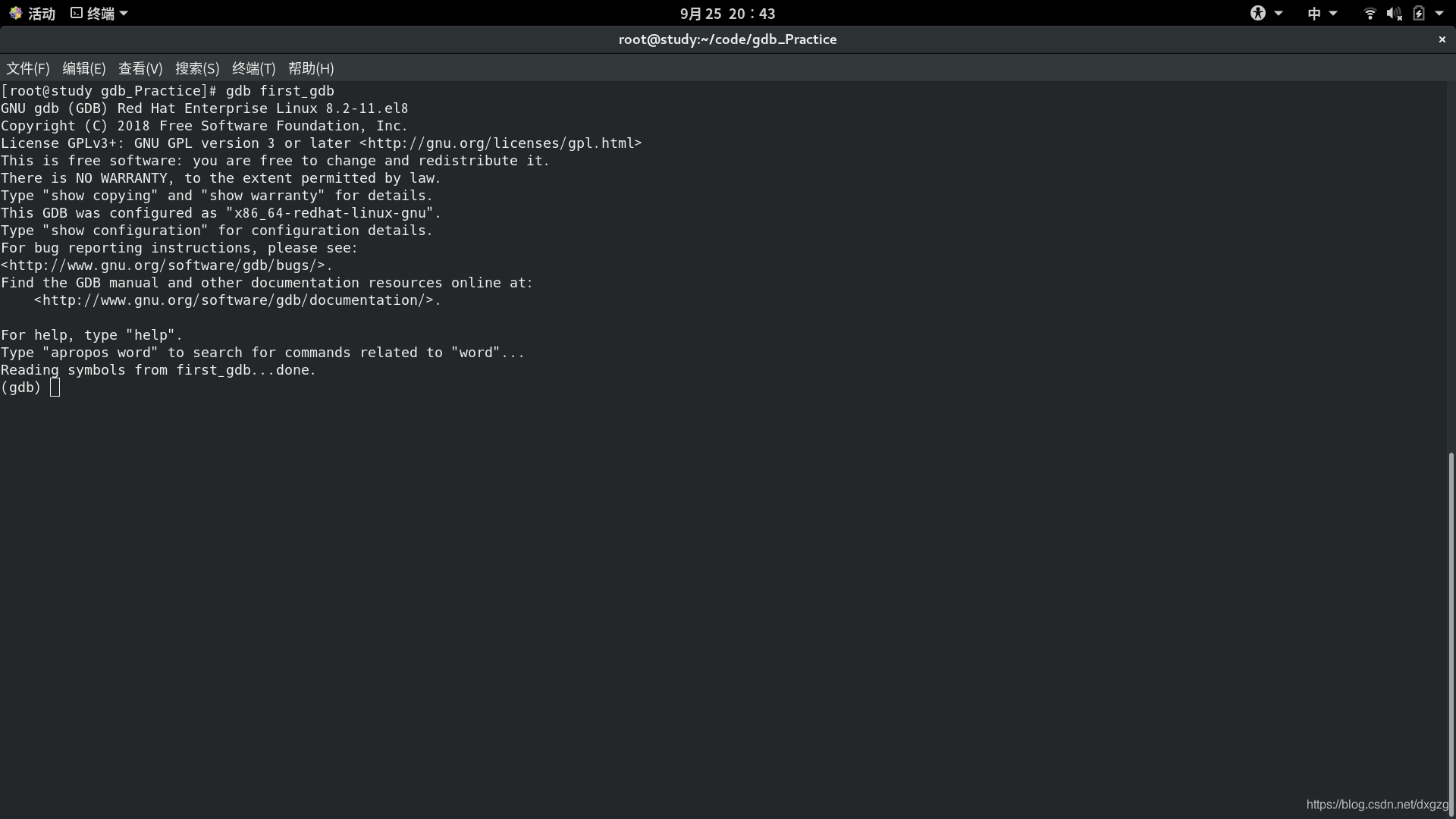Click the muted volume icon

[x=1394, y=13]
